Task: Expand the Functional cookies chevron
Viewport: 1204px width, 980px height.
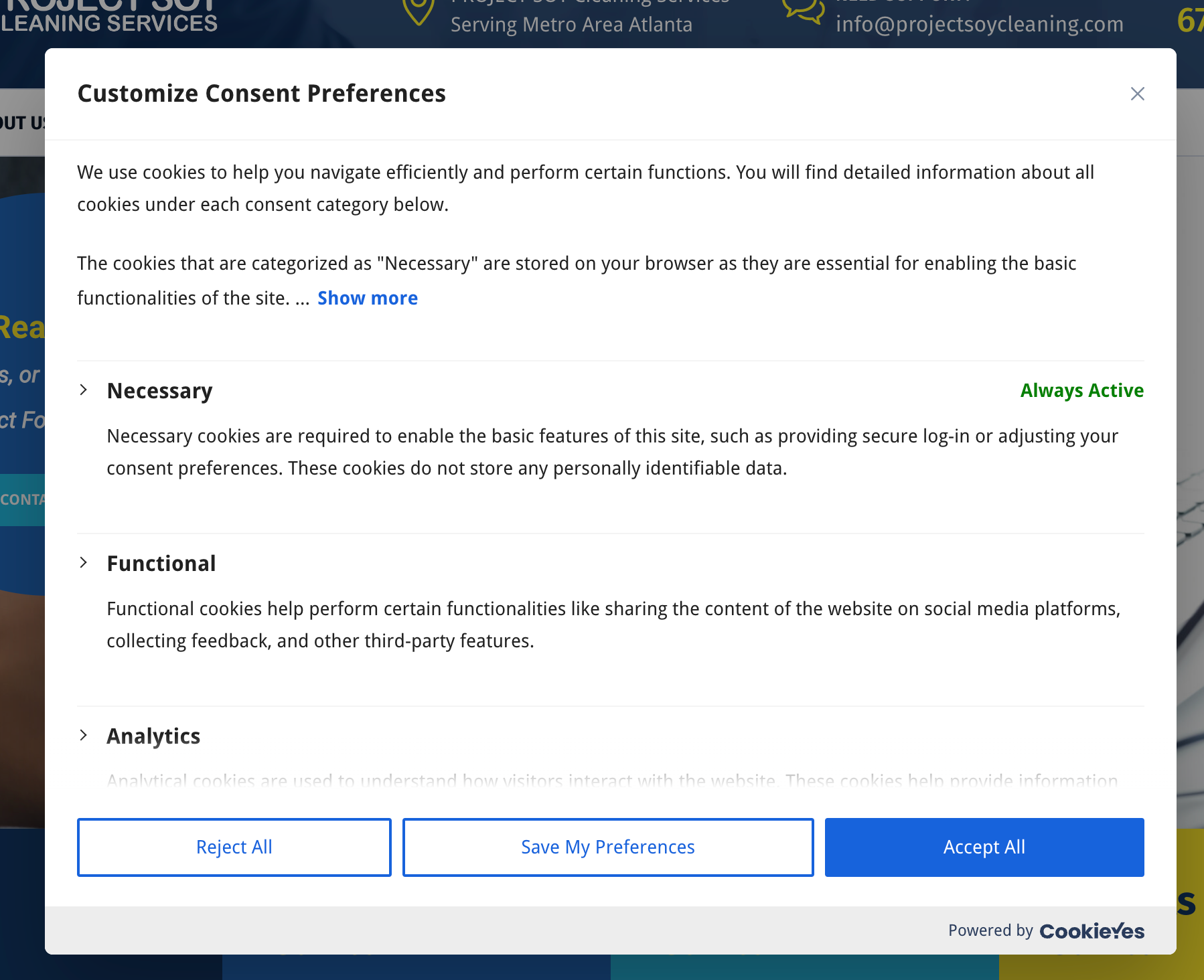Action: click(84, 562)
